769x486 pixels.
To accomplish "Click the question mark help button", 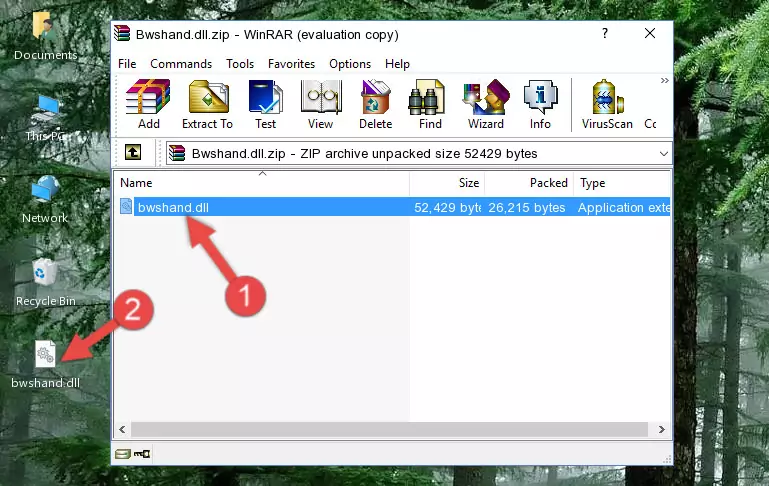I will 605,33.
